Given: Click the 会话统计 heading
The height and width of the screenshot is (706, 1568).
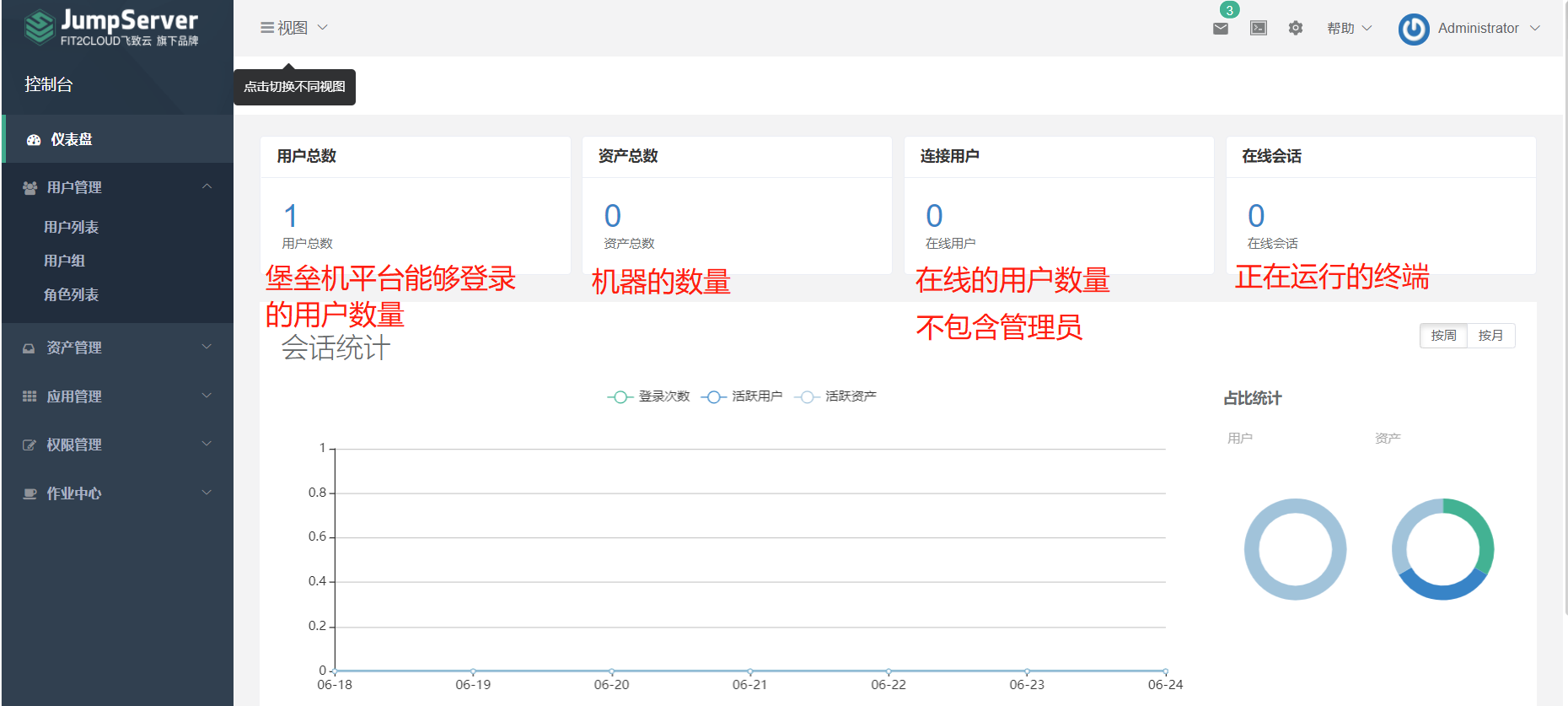Looking at the screenshot, I should (336, 348).
